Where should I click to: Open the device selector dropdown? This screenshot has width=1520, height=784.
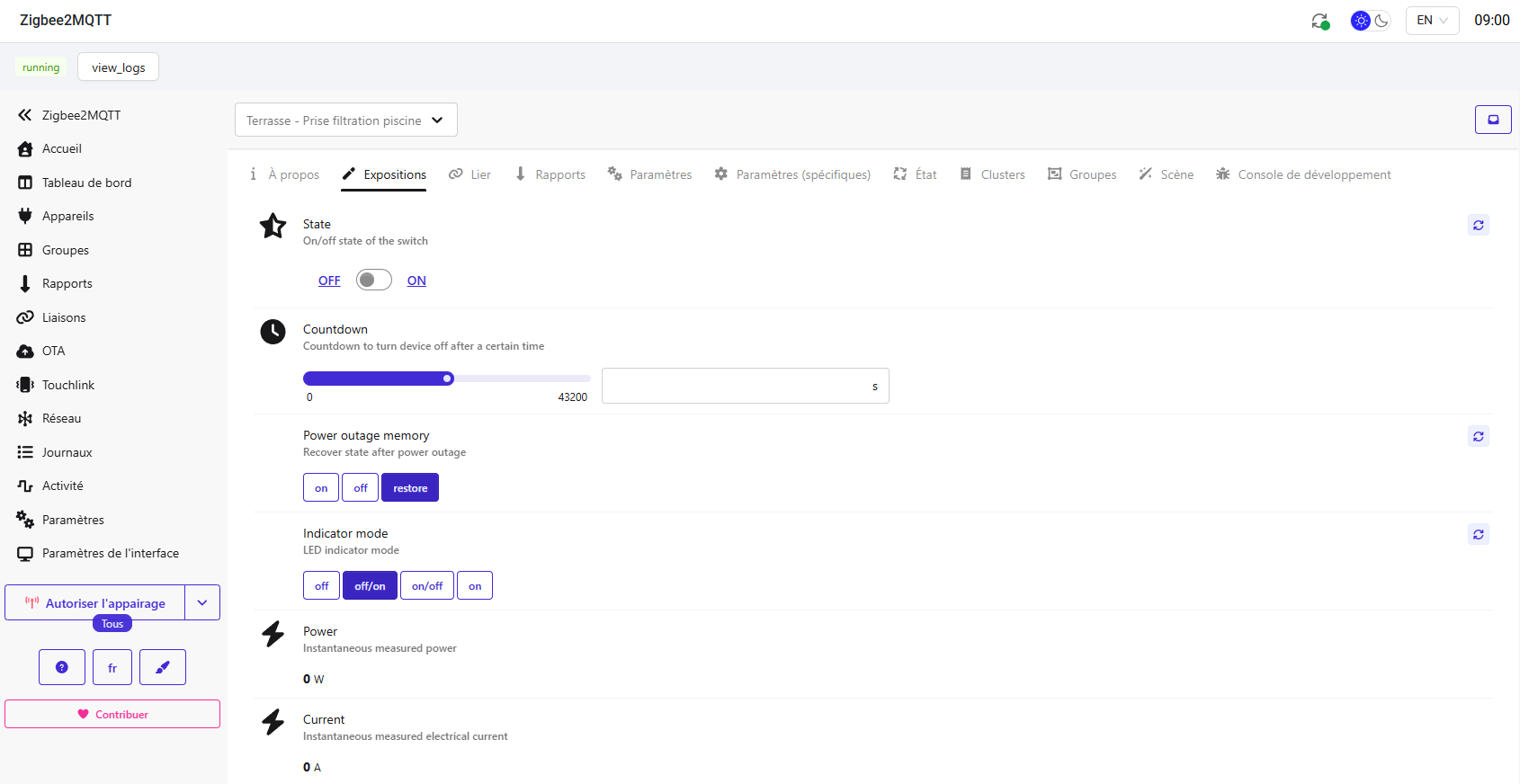[345, 120]
